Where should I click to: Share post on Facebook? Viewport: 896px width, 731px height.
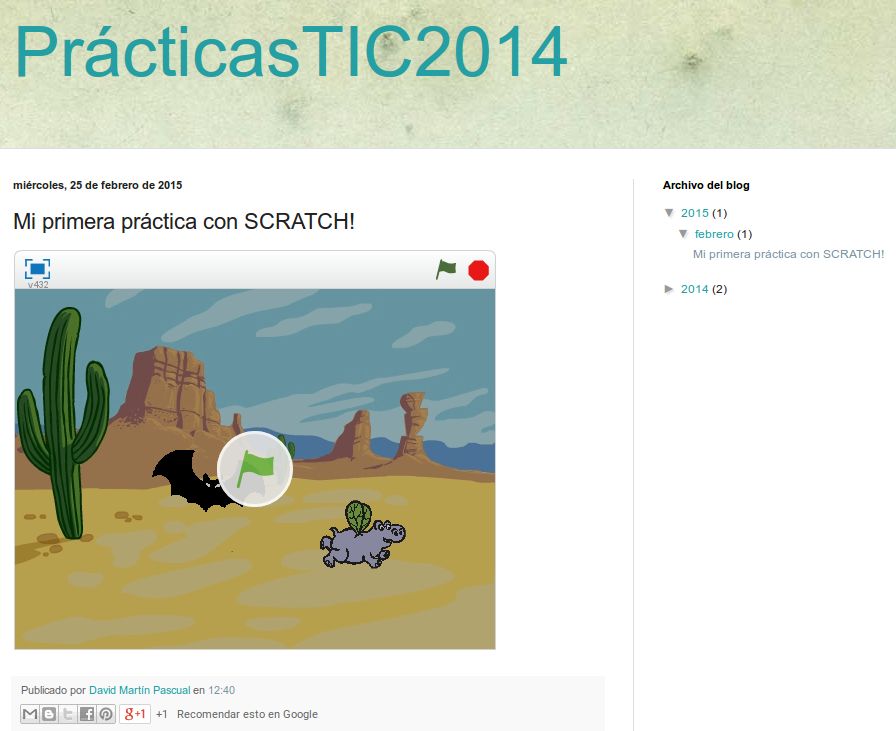click(x=87, y=714)
